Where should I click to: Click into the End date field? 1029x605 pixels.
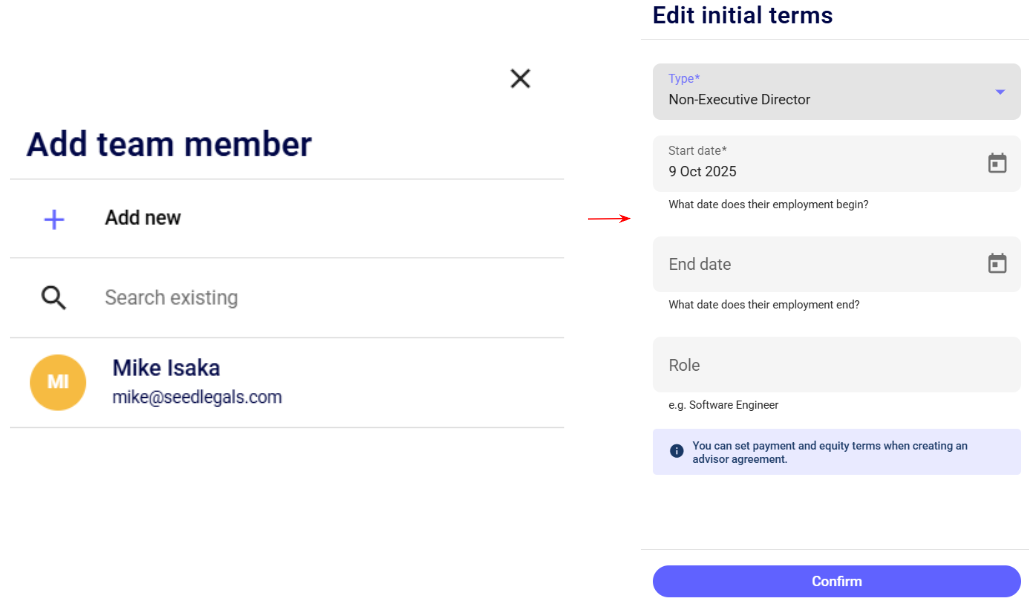810,264
